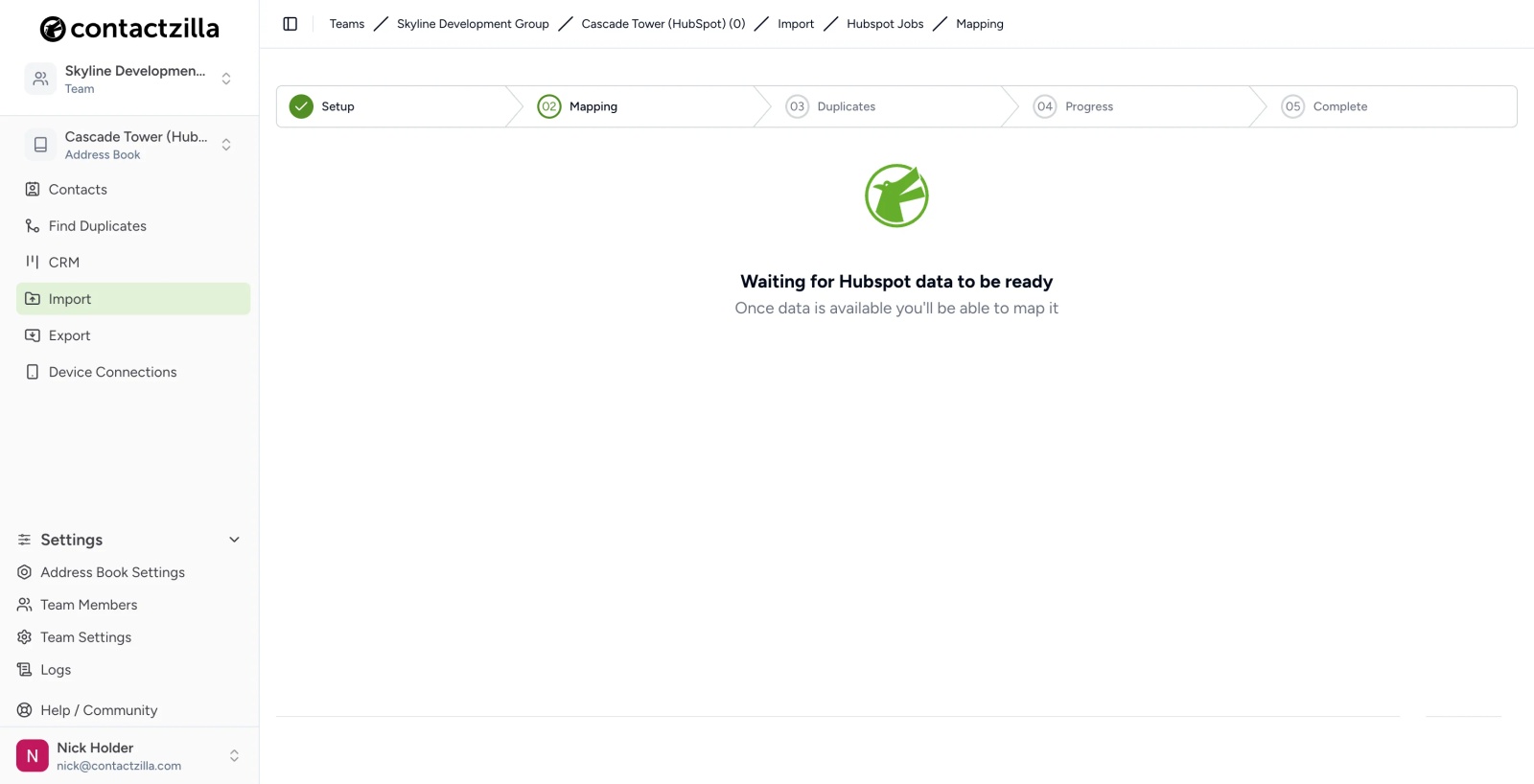Collapse the Settings section chevron
Image resolution: width=1534 pixels, height=784 pixels.
coord(234,540)
